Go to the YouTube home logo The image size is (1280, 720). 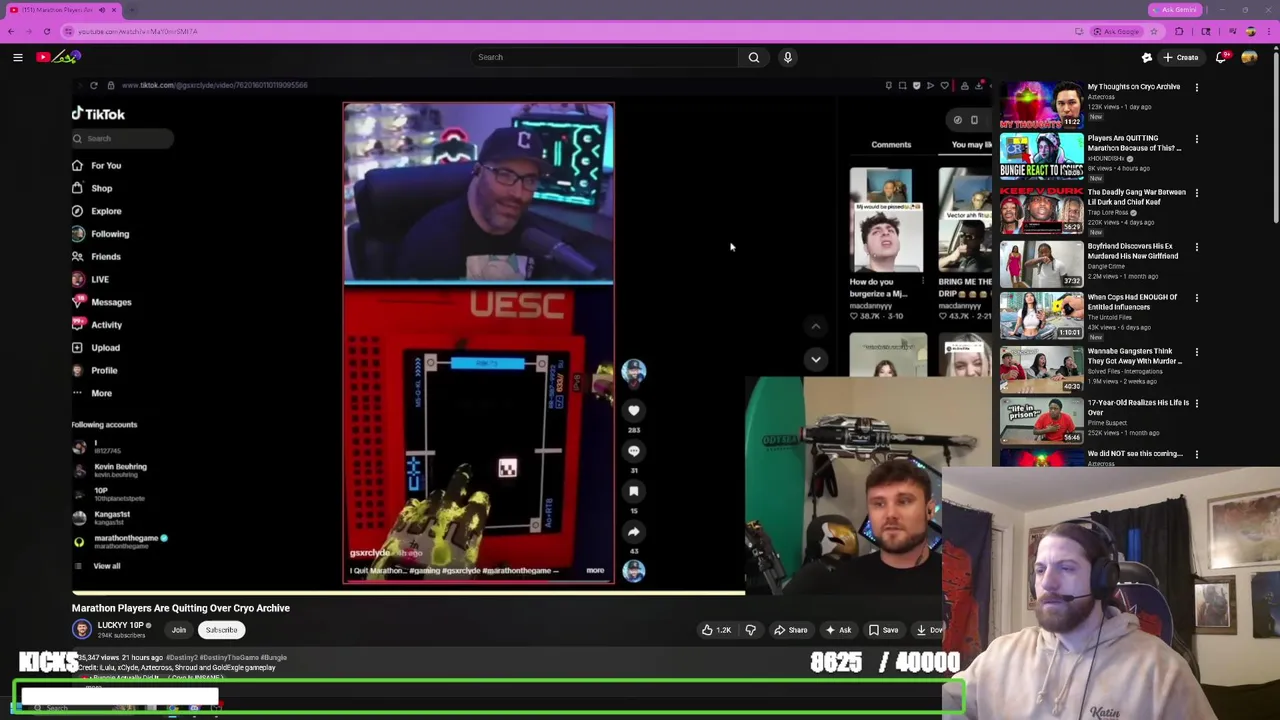tap(58, 57)
